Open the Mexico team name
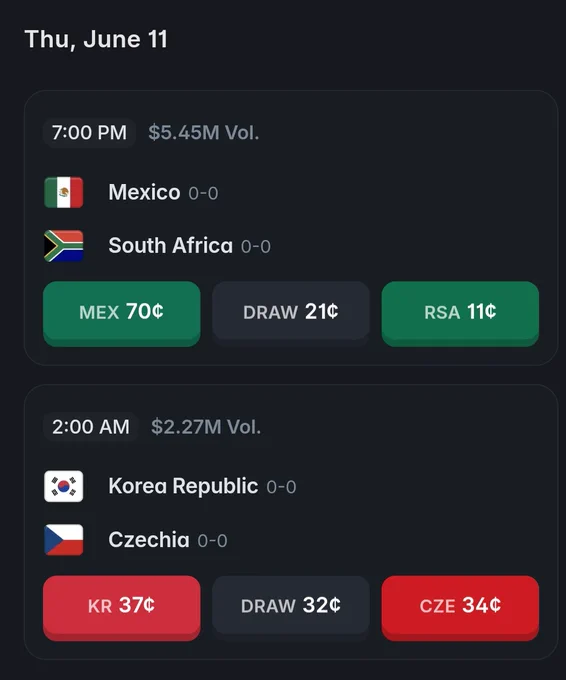The image size is (566, 680). (x=144, y=192)
